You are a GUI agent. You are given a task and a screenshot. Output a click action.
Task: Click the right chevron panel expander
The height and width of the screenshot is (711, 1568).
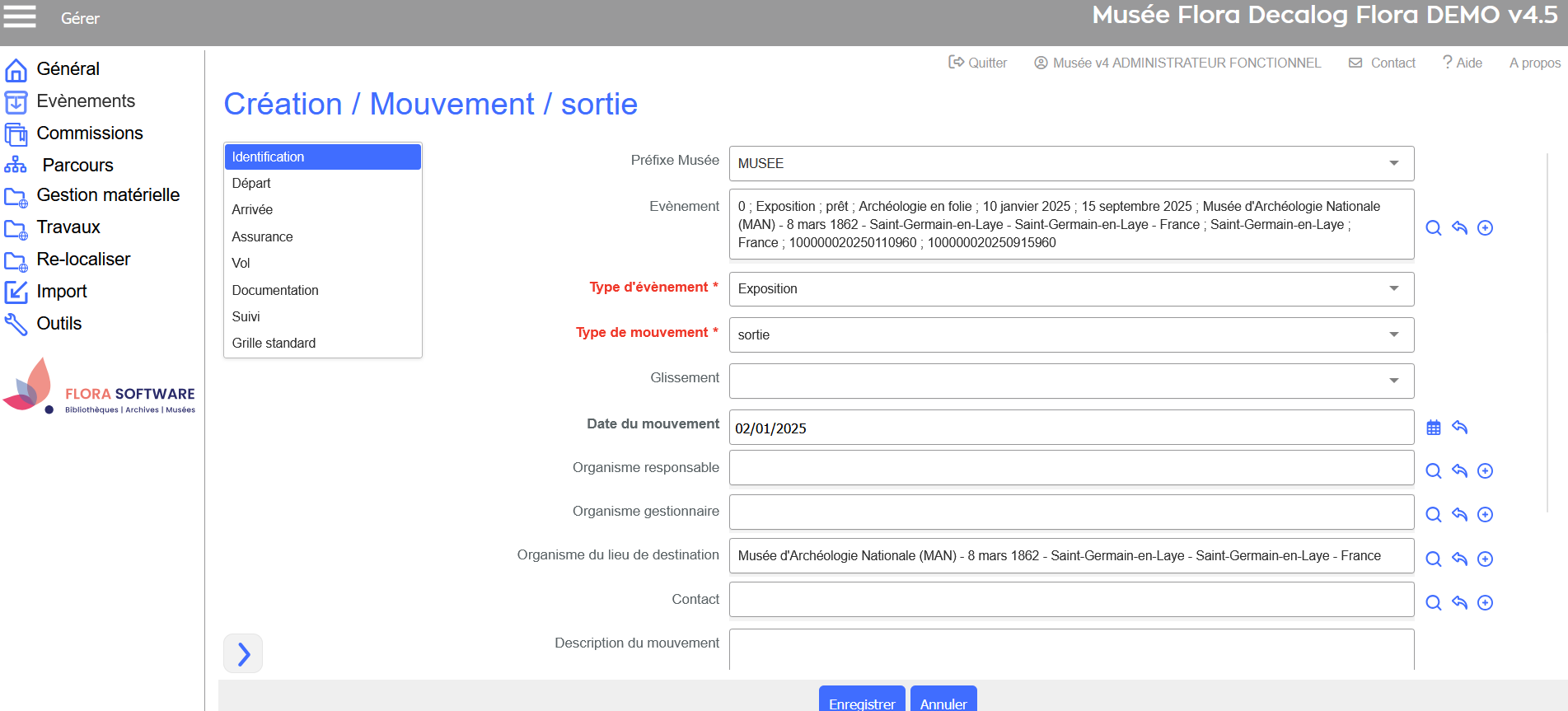[x=243, y=653]
